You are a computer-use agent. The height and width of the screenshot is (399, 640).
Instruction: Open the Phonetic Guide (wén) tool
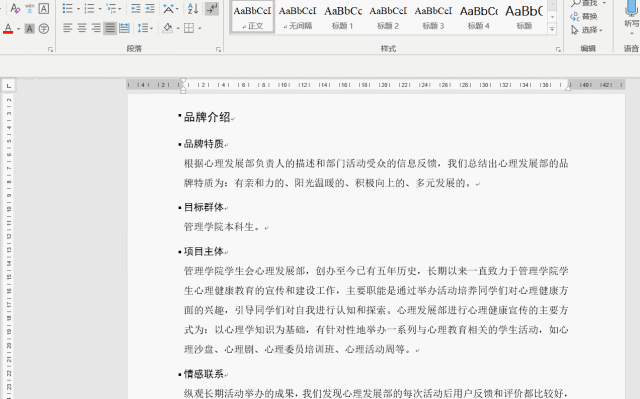coord(29,9)
